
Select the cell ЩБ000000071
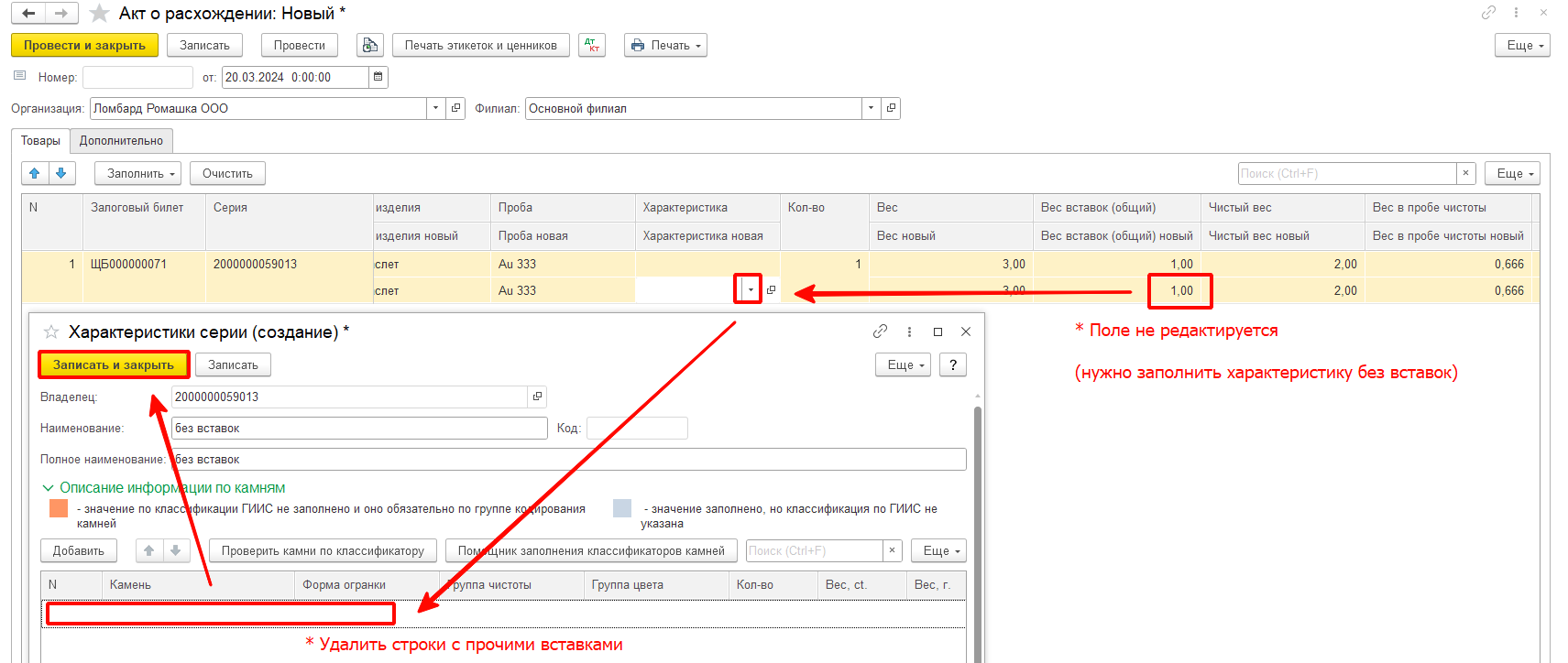144,264
